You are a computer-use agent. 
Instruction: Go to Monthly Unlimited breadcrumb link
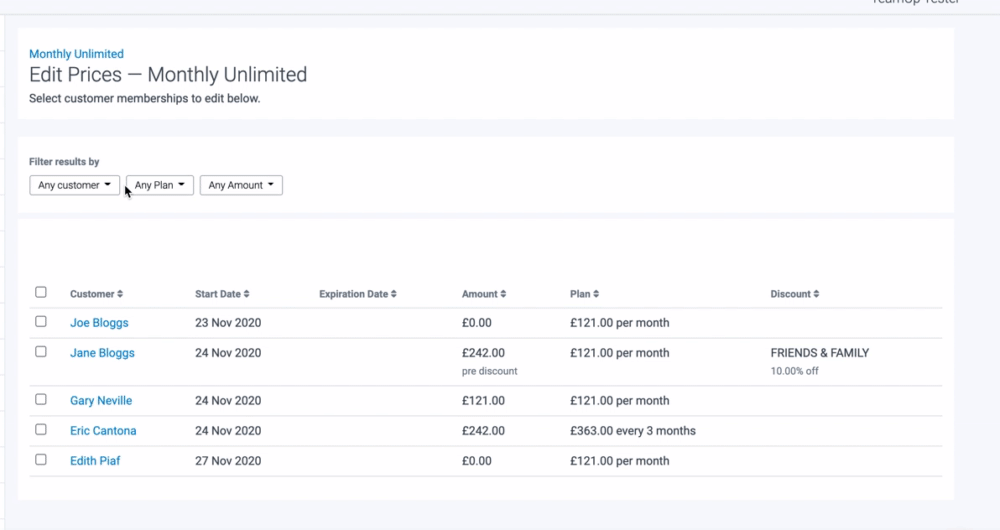[x=76, y=54]
